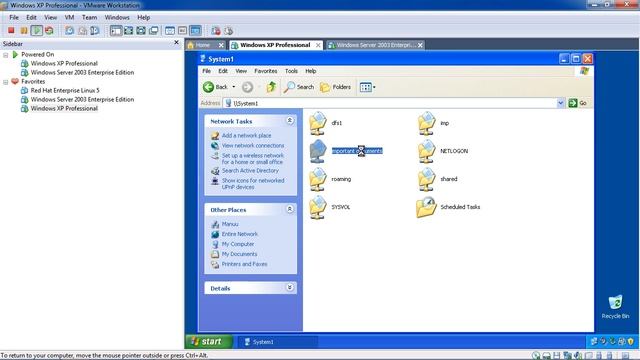Select Red Hat Enterprise Linux 5 favorite
This screenshot has height=360, width=640.
pyautogui.click(x=65, y=91)
